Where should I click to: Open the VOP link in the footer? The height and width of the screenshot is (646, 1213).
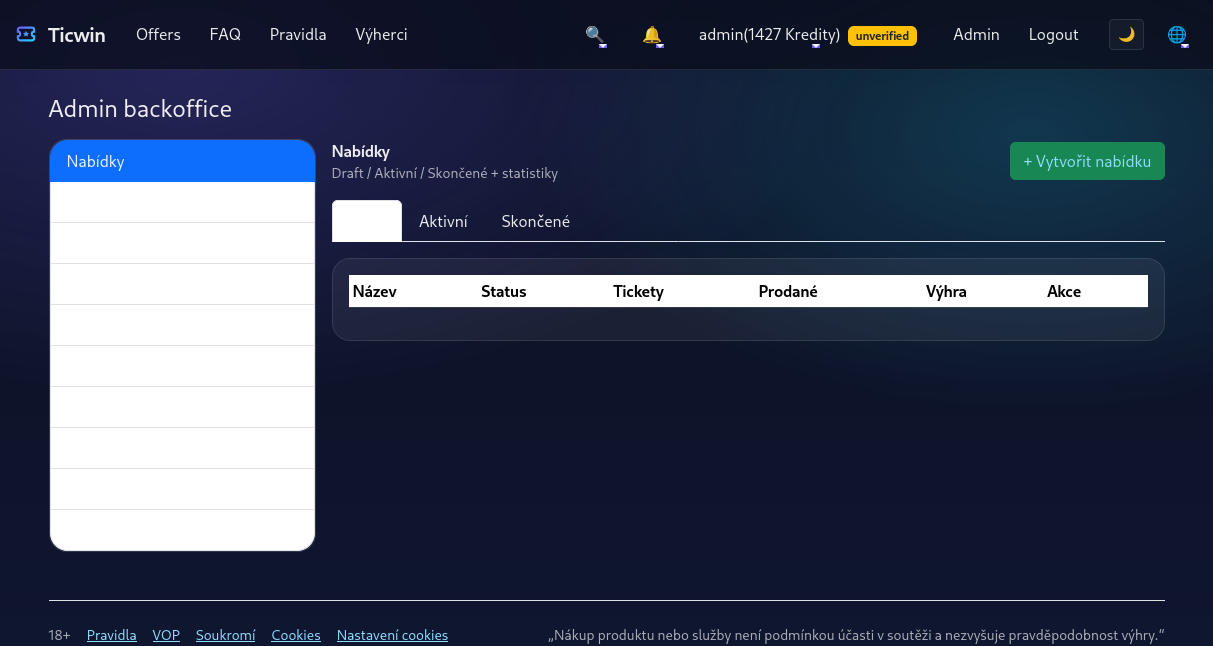click(166, 635)
